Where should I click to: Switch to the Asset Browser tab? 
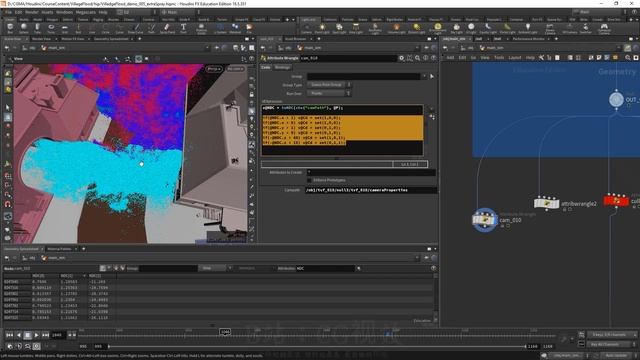[x=296, y=39]
